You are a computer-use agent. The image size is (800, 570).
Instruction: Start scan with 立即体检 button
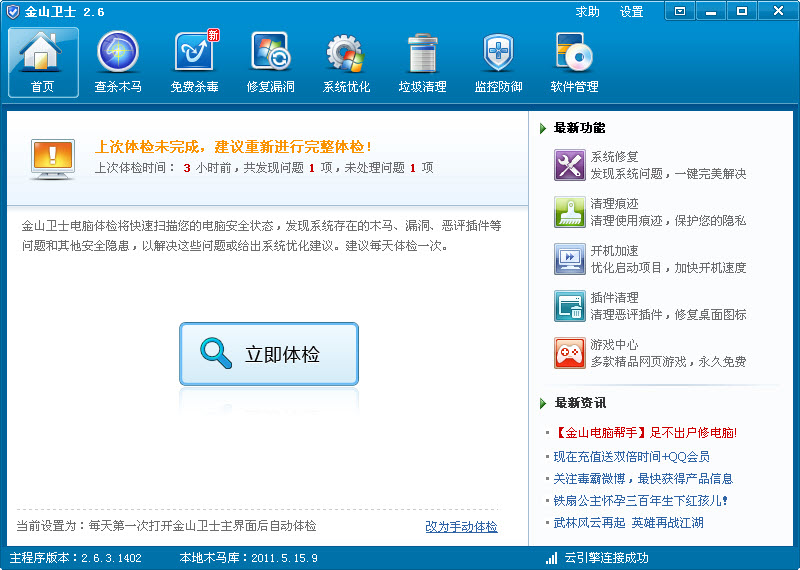pos(269,354)
